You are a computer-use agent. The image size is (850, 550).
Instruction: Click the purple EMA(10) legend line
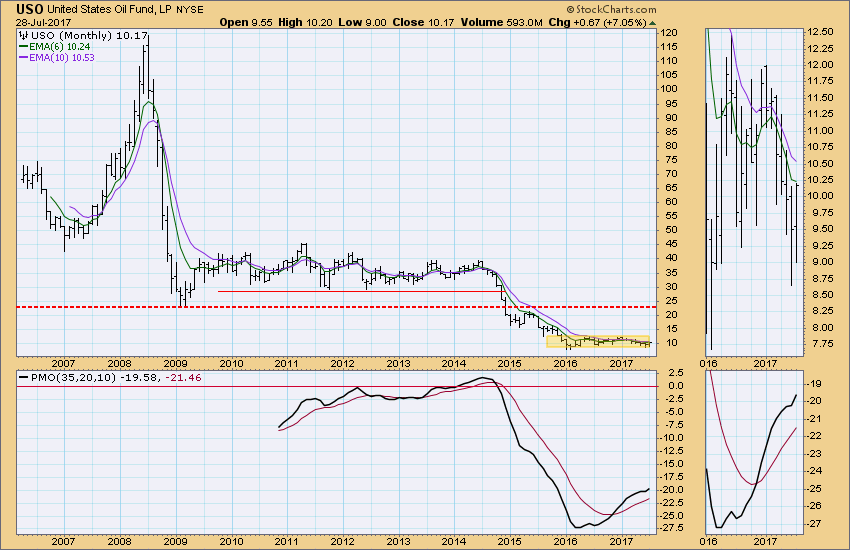point(23,57)
